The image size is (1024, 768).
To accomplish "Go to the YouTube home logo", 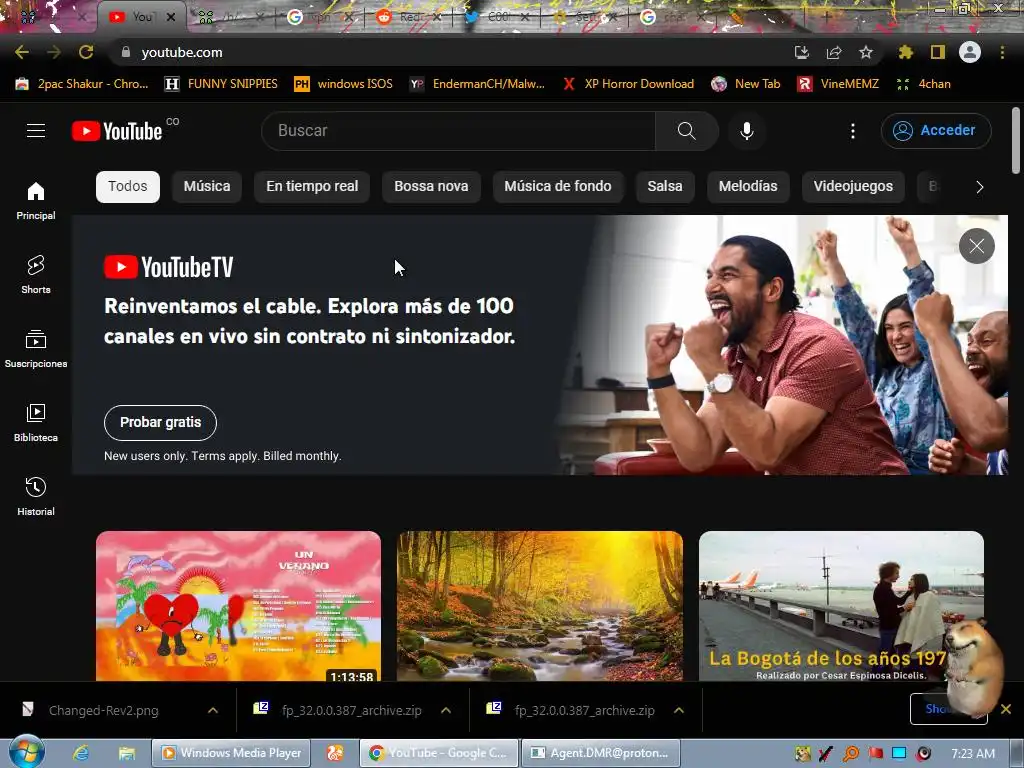I will point(118,131).
